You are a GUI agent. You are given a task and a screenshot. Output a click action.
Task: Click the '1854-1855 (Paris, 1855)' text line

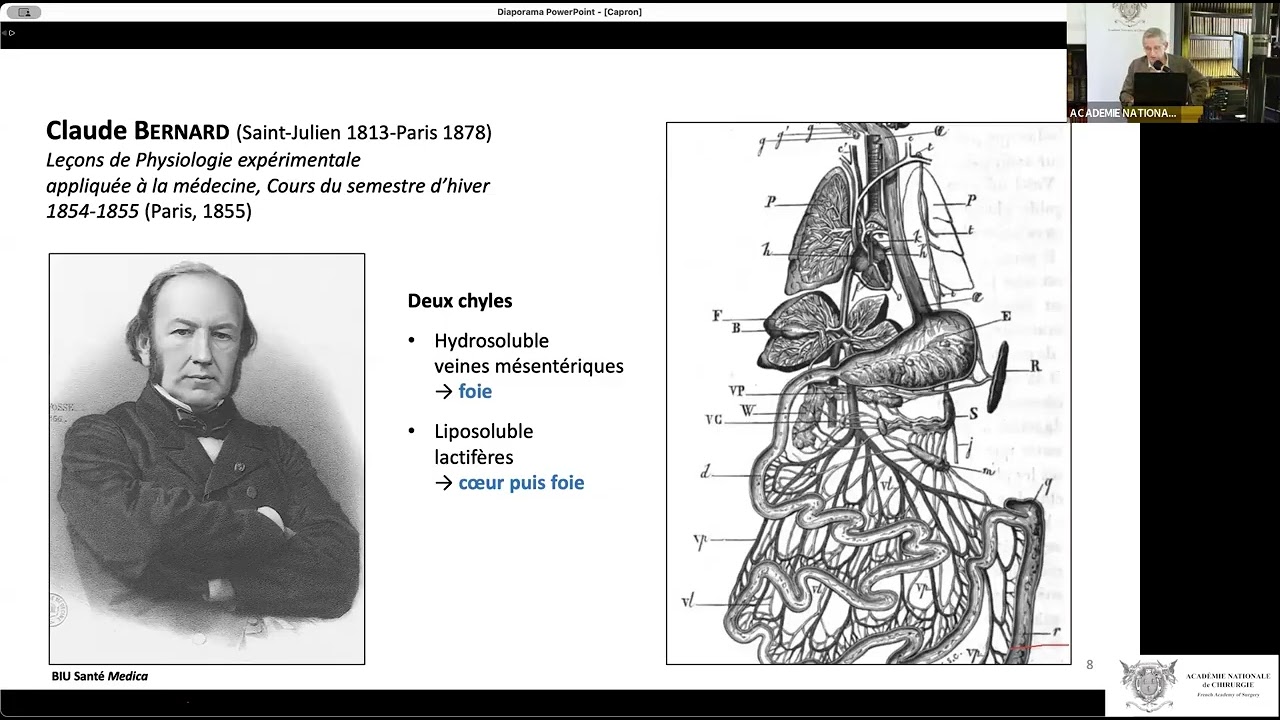click(149, 212)
